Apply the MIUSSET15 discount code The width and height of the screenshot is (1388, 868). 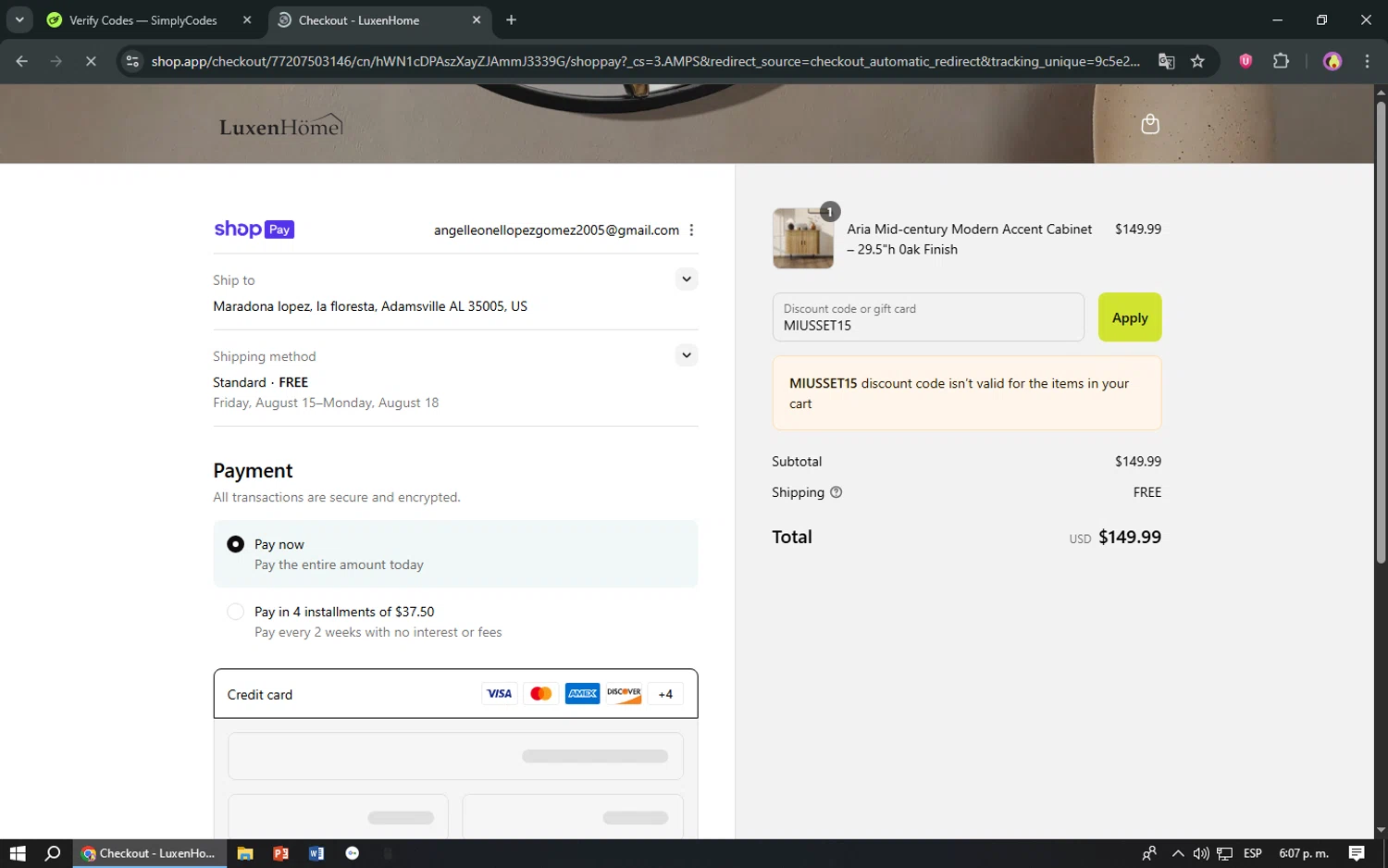coord(1130,317)
